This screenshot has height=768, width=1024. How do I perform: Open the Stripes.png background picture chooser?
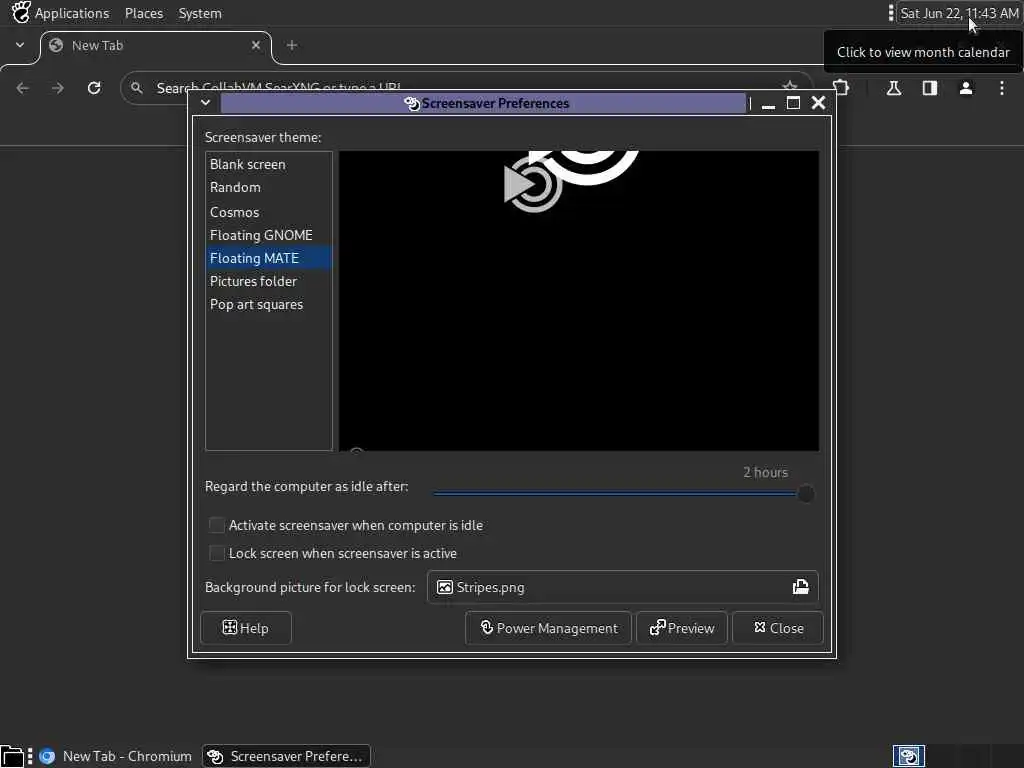click(x=622, y=587)
